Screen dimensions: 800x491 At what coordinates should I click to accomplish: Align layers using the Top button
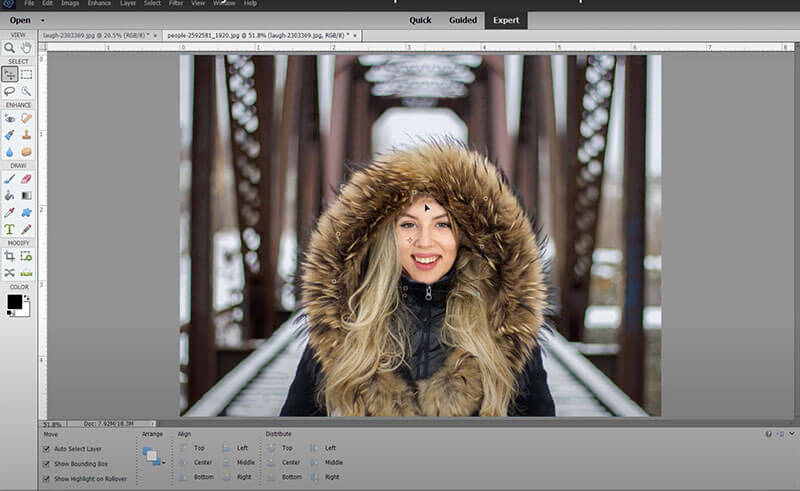[x=190, y=448]
